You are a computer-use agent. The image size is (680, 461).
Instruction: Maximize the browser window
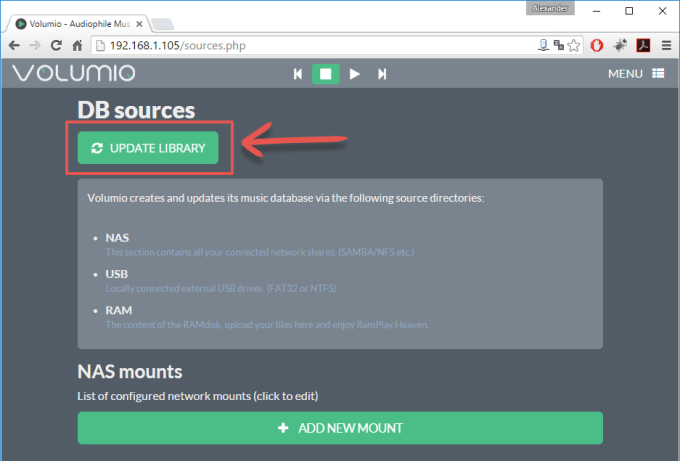[629, 11]
